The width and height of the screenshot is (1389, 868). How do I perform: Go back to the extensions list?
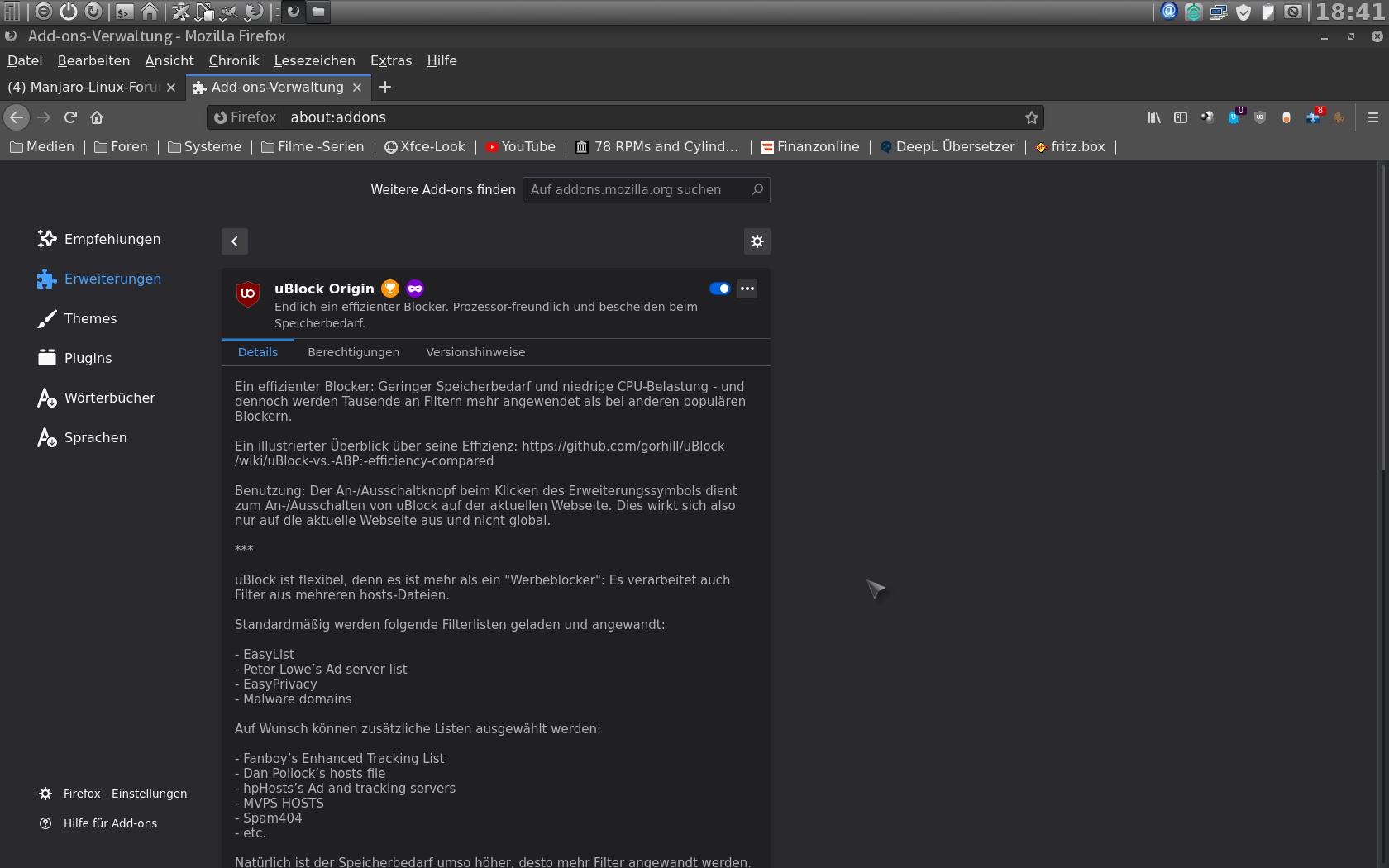click(235, 241)
